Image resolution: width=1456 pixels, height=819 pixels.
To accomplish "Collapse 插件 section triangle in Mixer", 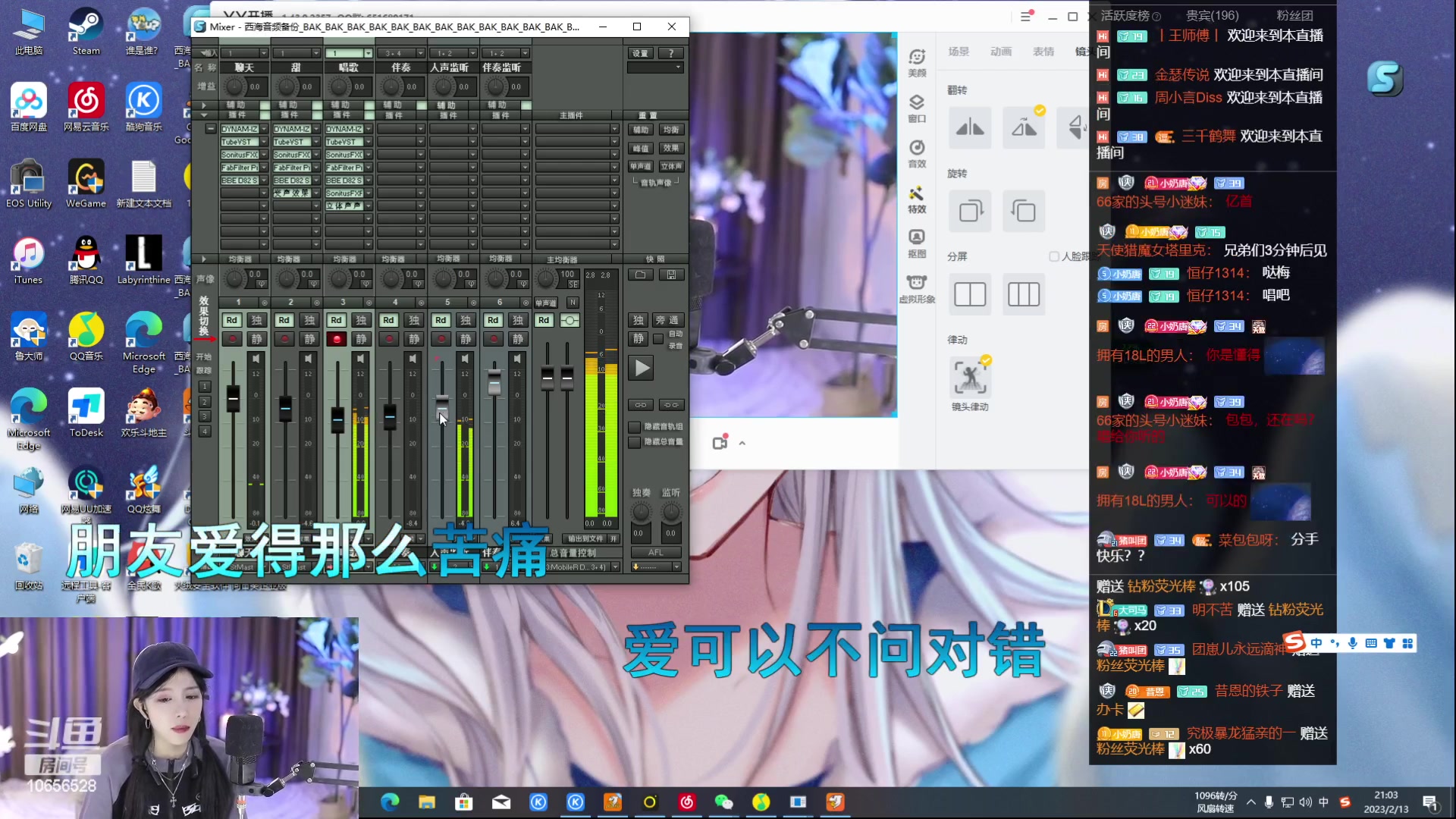I will click(x=203, y=115).
